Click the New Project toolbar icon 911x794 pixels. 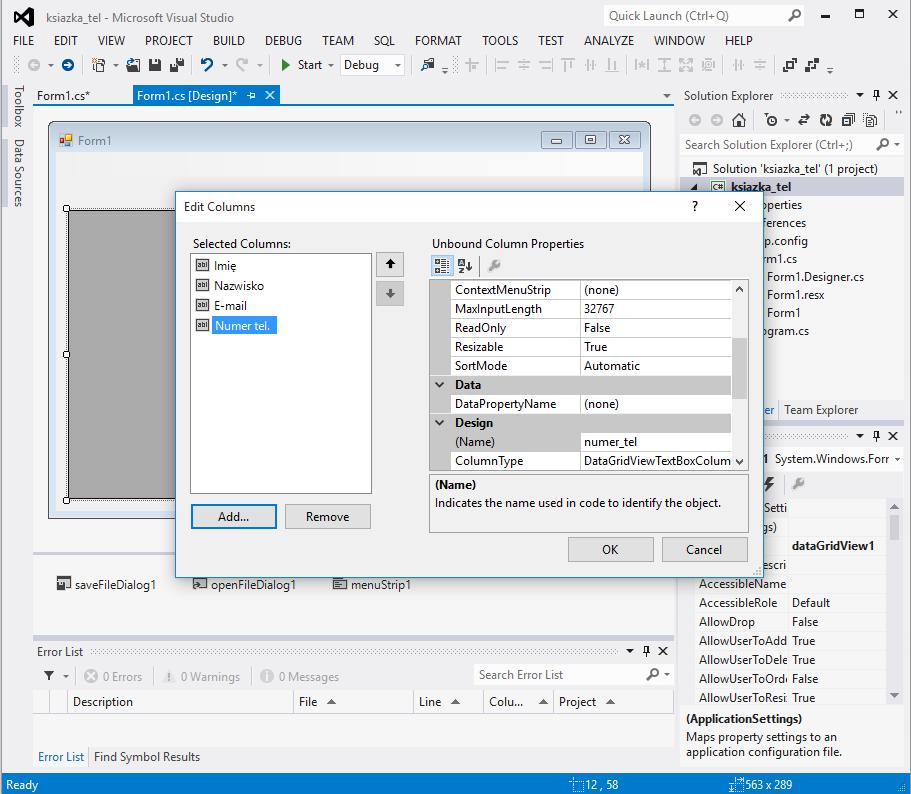tap(98, 65)
